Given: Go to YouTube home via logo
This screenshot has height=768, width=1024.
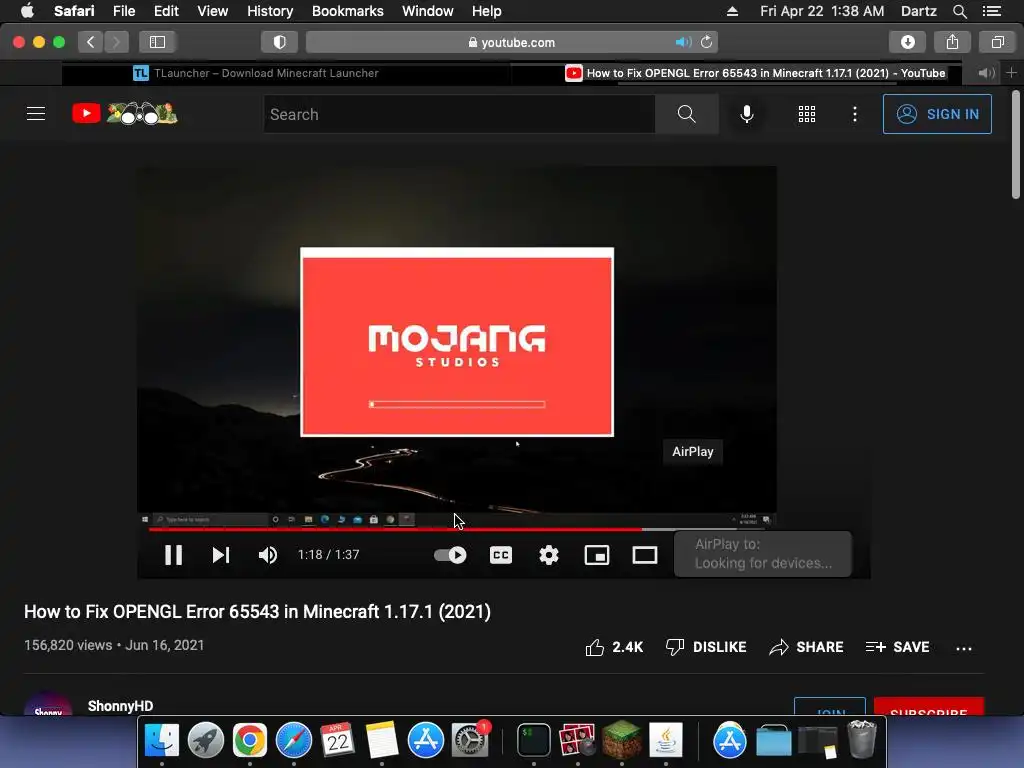Looking at the screenshot, I should click(124, 114).
